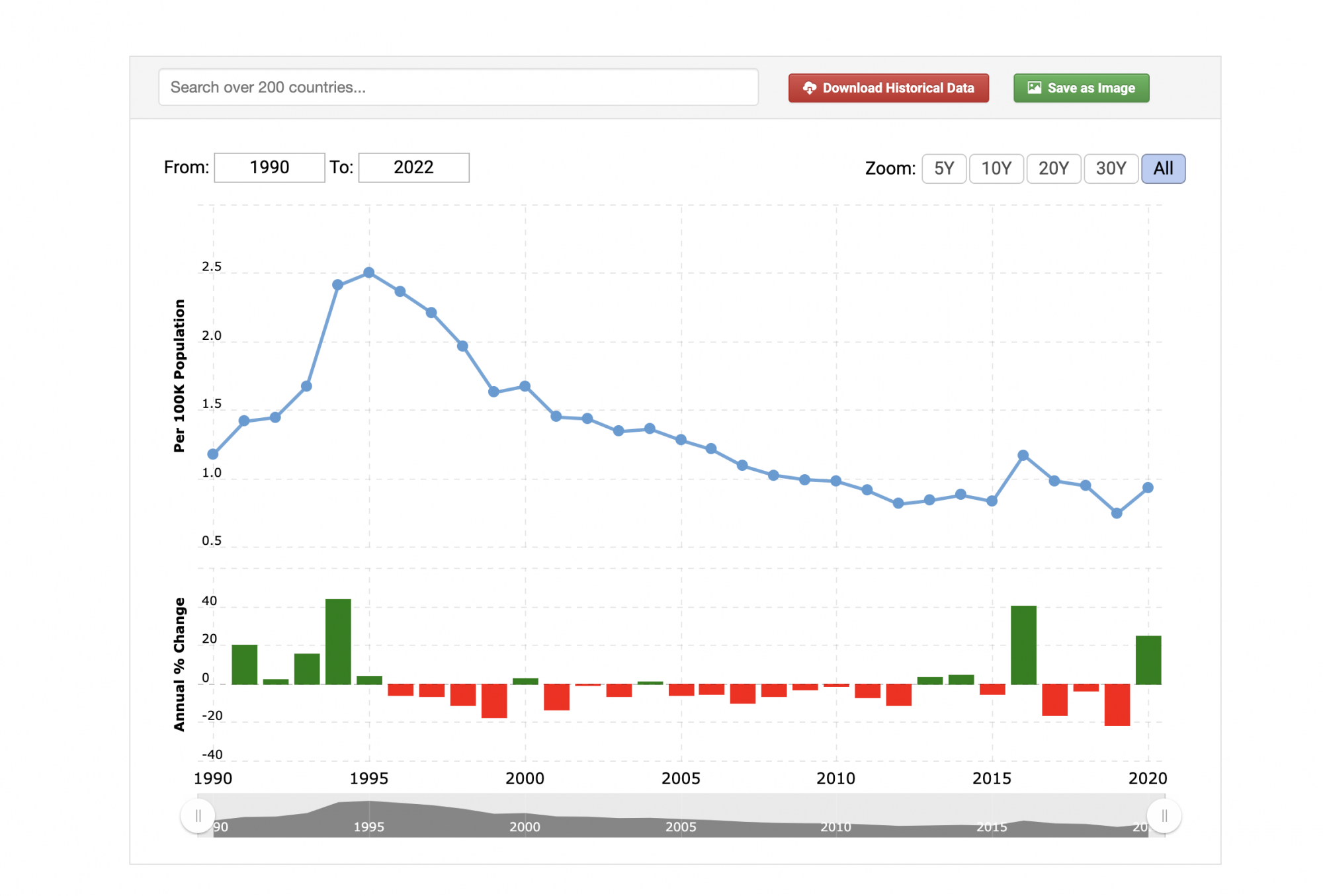Select the 10Y zoom option
The height and width of the screenshot is (896, 1323).
pos(996,169)
